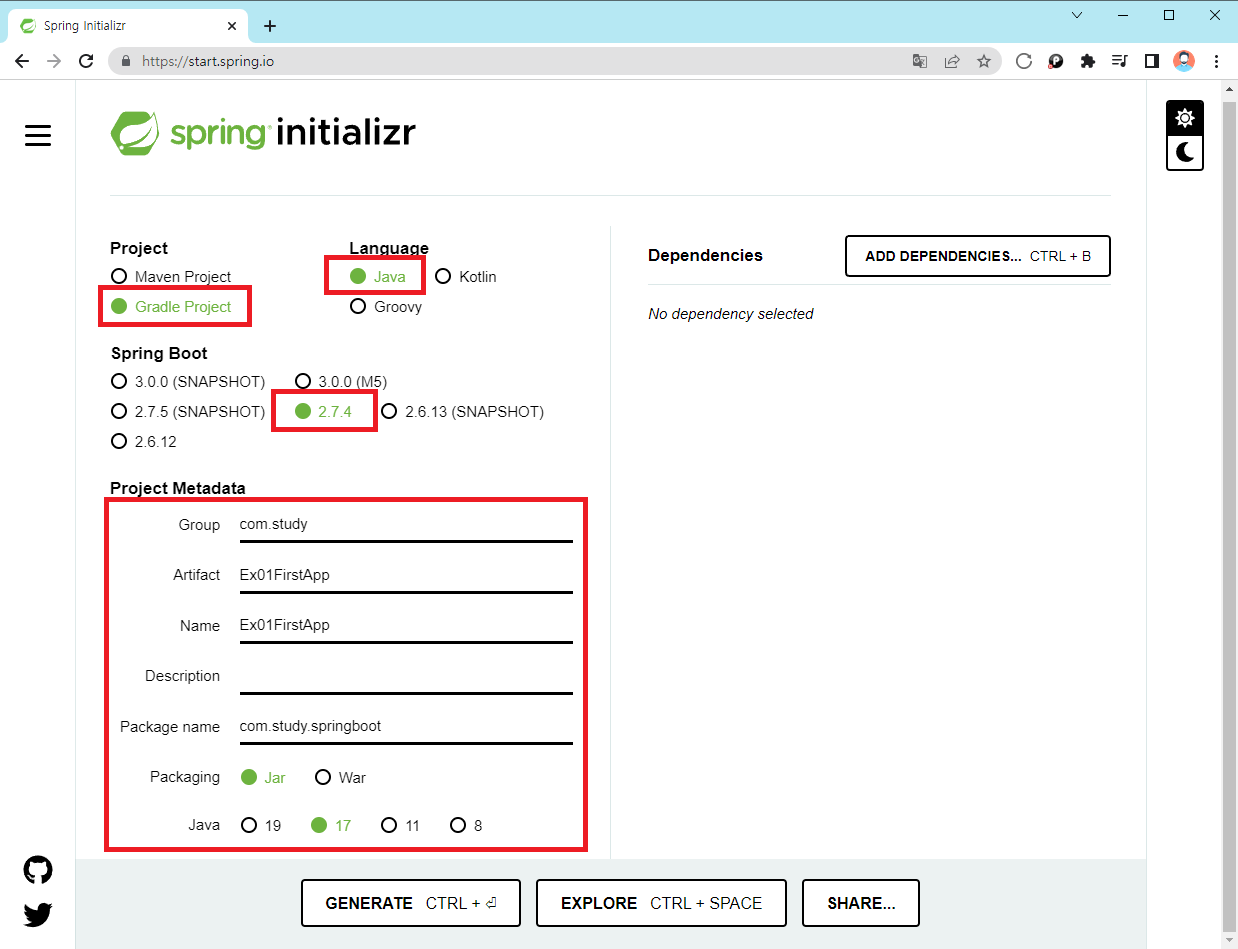Image resolution: width=1238 pixels, height=949 pixels.
Task: Go back with browser back arrow
Action: pos(22,61)
